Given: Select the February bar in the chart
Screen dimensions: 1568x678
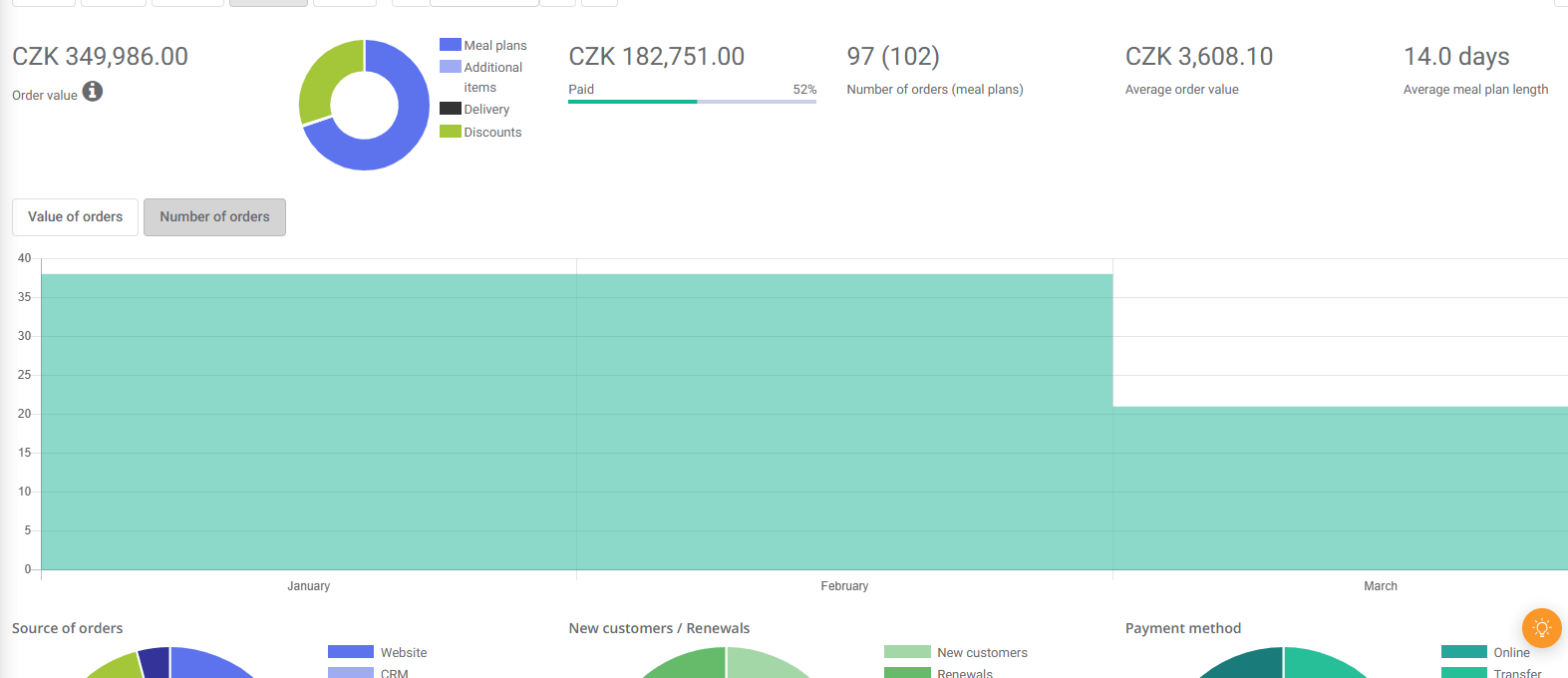Looking at the screenshot, I should pos(844,421).
